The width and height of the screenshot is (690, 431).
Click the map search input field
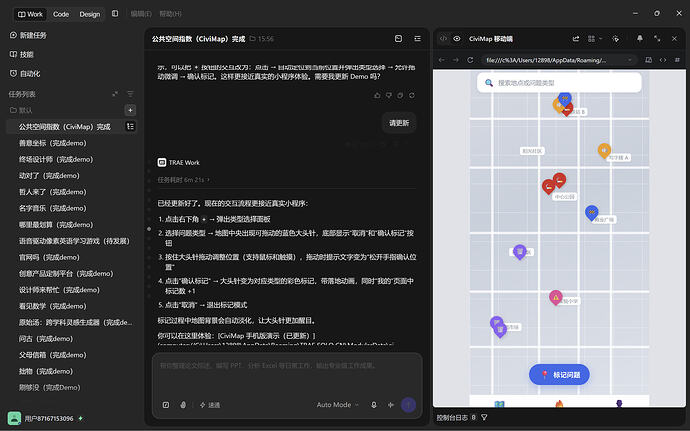coord(559,83)
